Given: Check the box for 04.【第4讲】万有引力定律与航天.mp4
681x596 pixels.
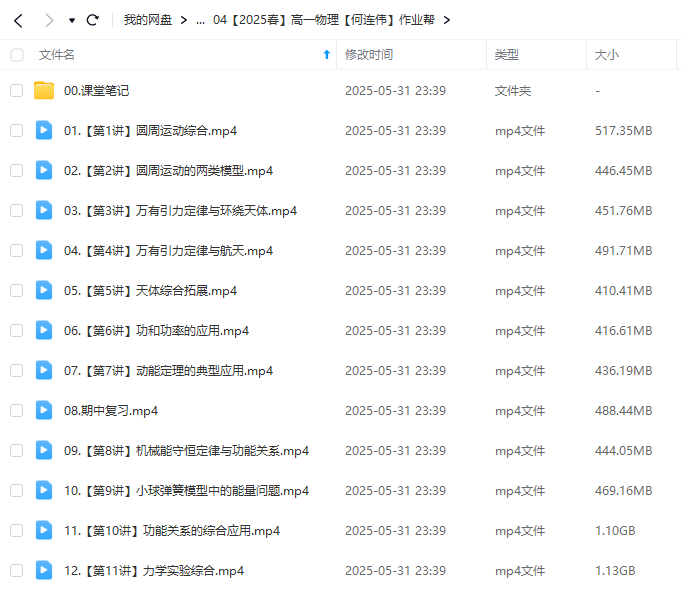Looking at the screenshot, I should [17, 250].
